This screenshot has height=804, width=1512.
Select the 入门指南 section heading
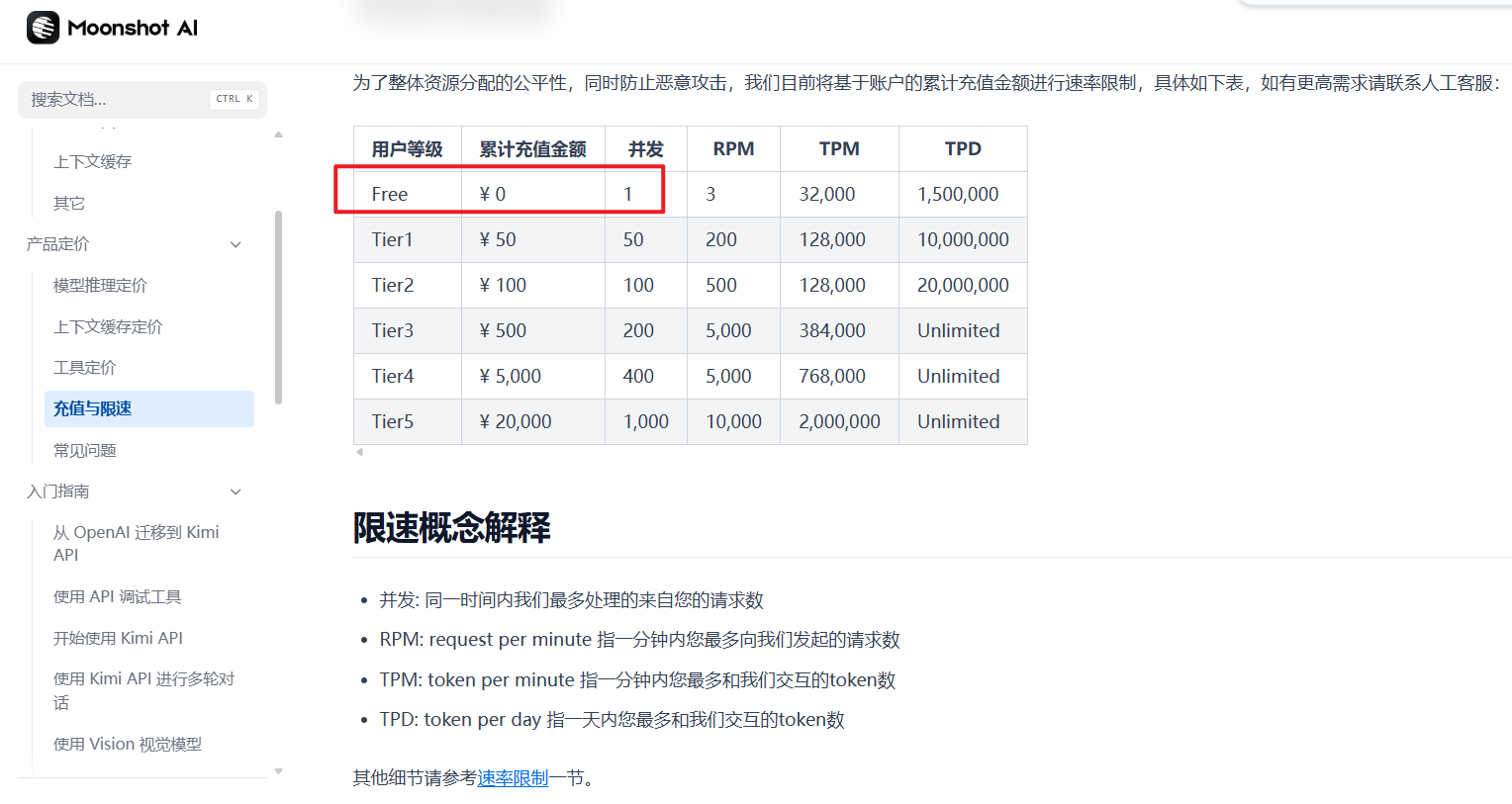tap(57, 491)
